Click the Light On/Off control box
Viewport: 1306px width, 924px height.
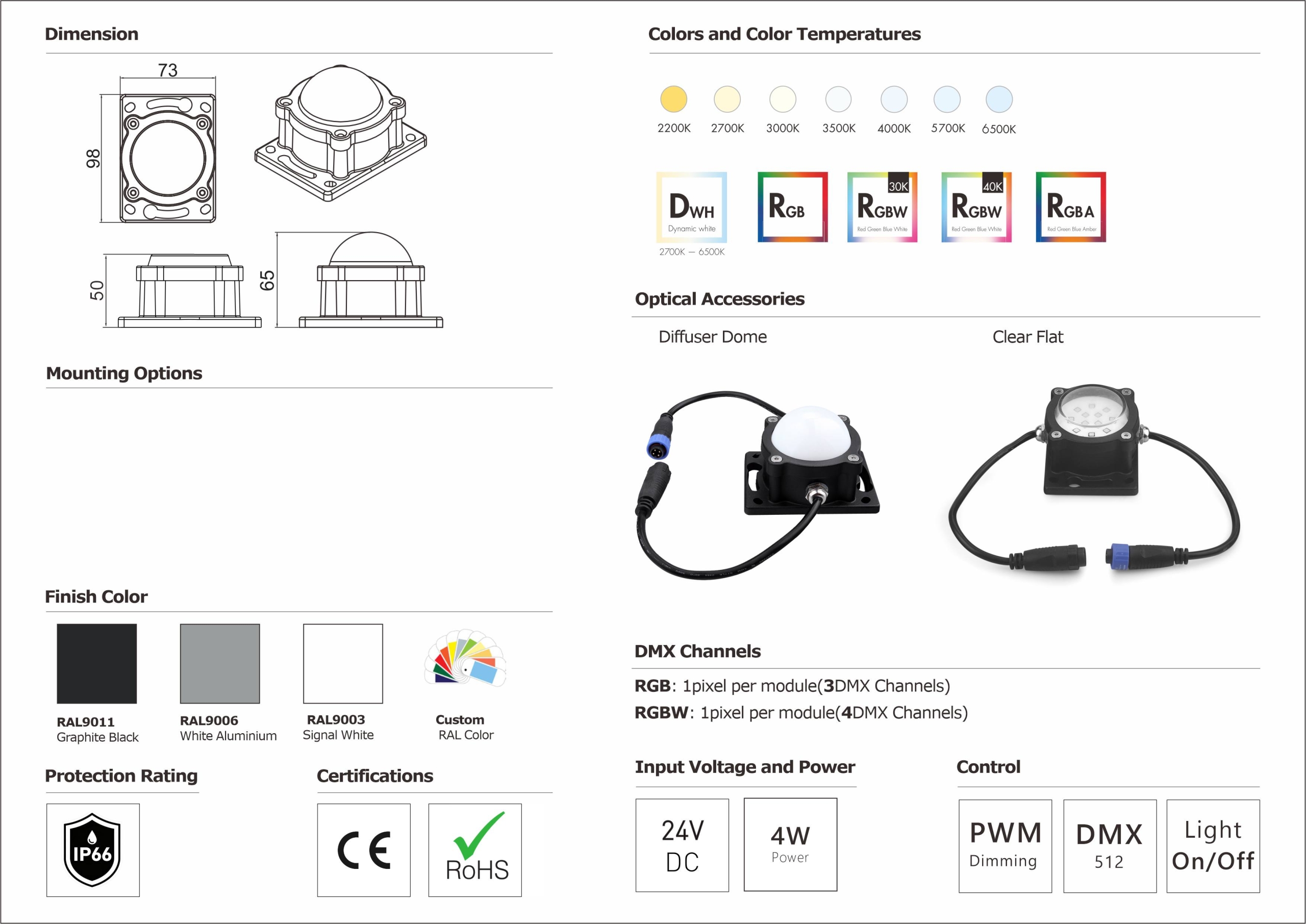pyautogui.click(x=1213, y=845)
